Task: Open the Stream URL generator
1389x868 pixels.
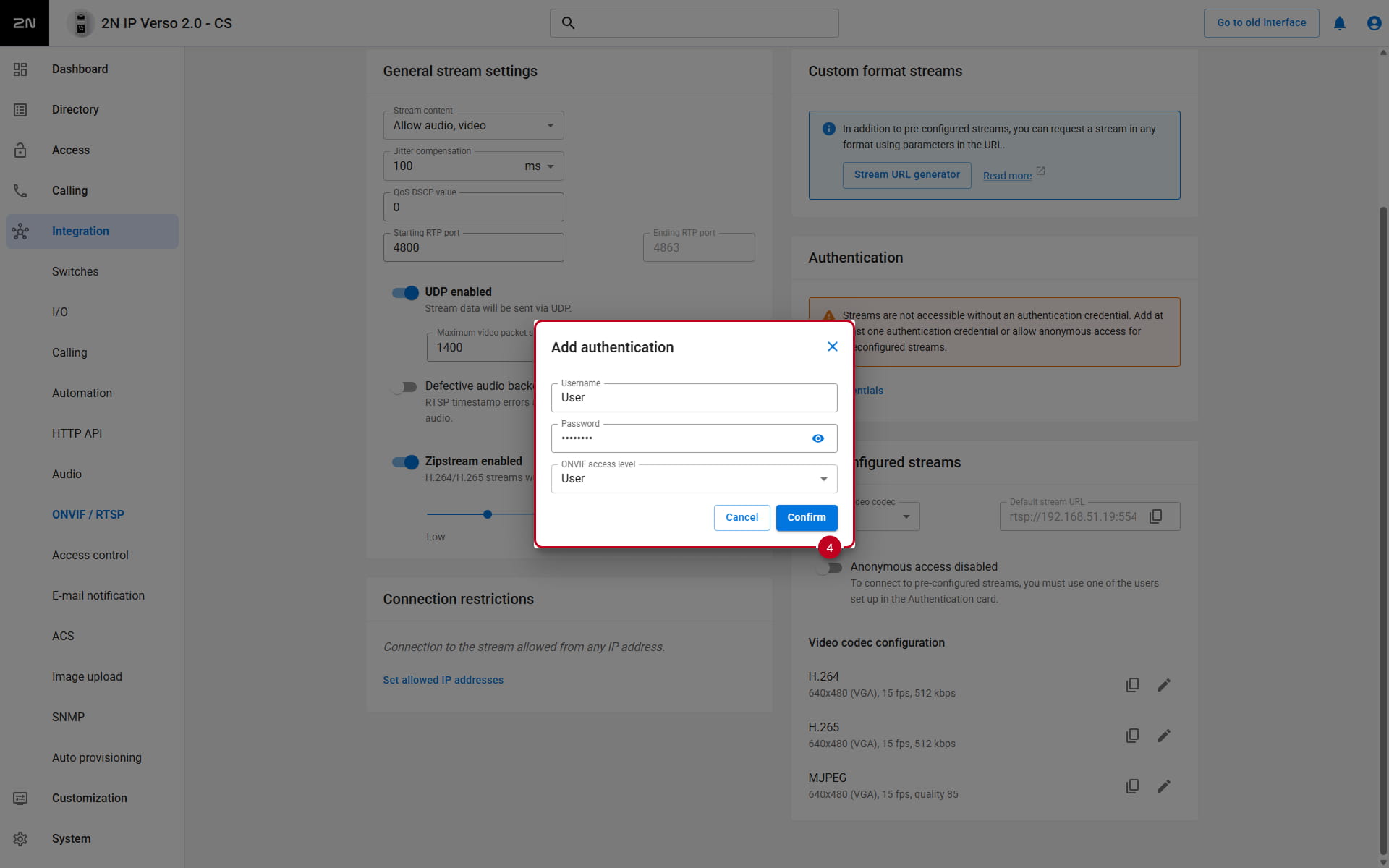Action: pyautogui.click(x=907, y=175)
